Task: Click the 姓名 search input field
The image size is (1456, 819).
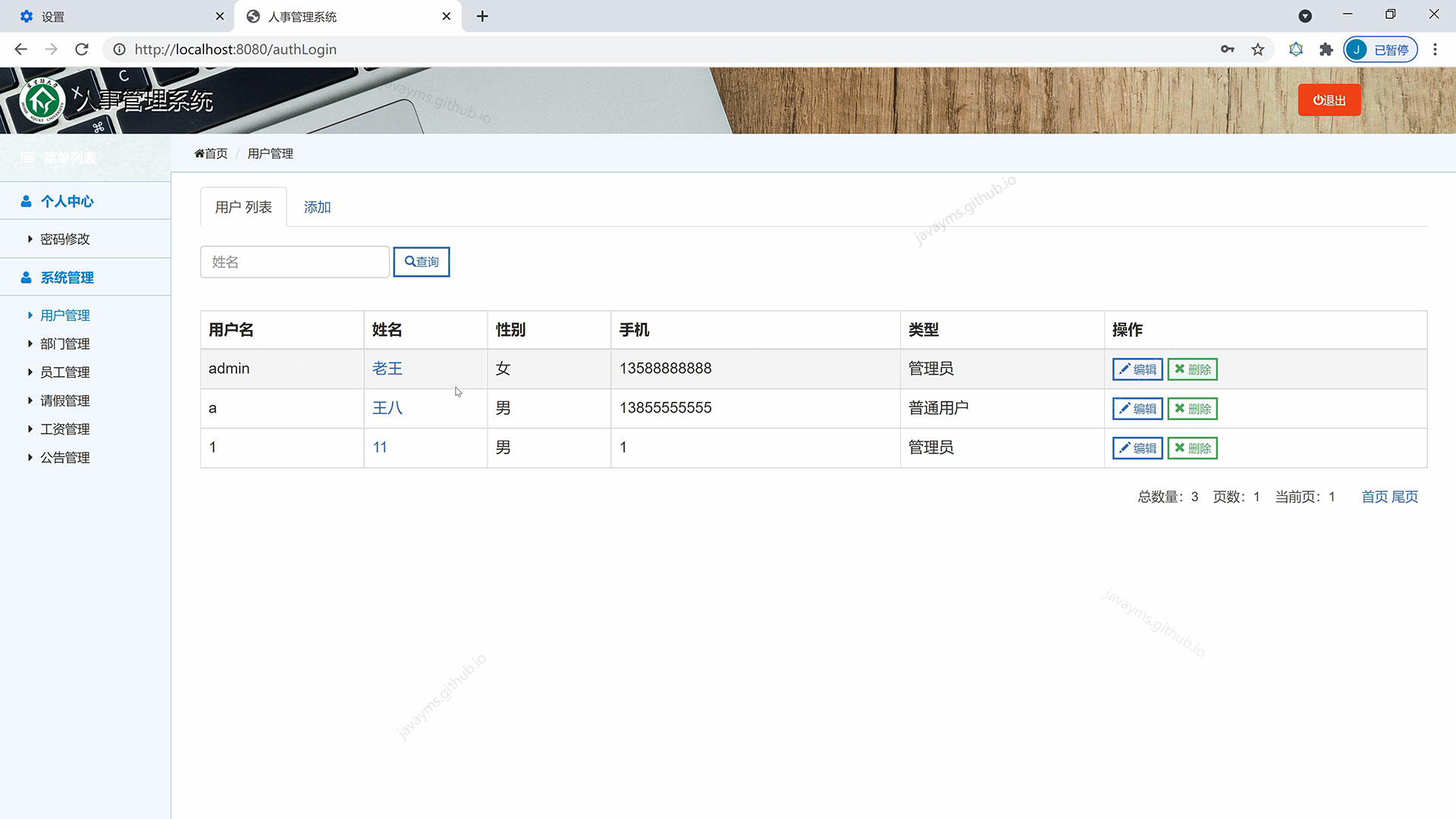Action: pos(294,261)
